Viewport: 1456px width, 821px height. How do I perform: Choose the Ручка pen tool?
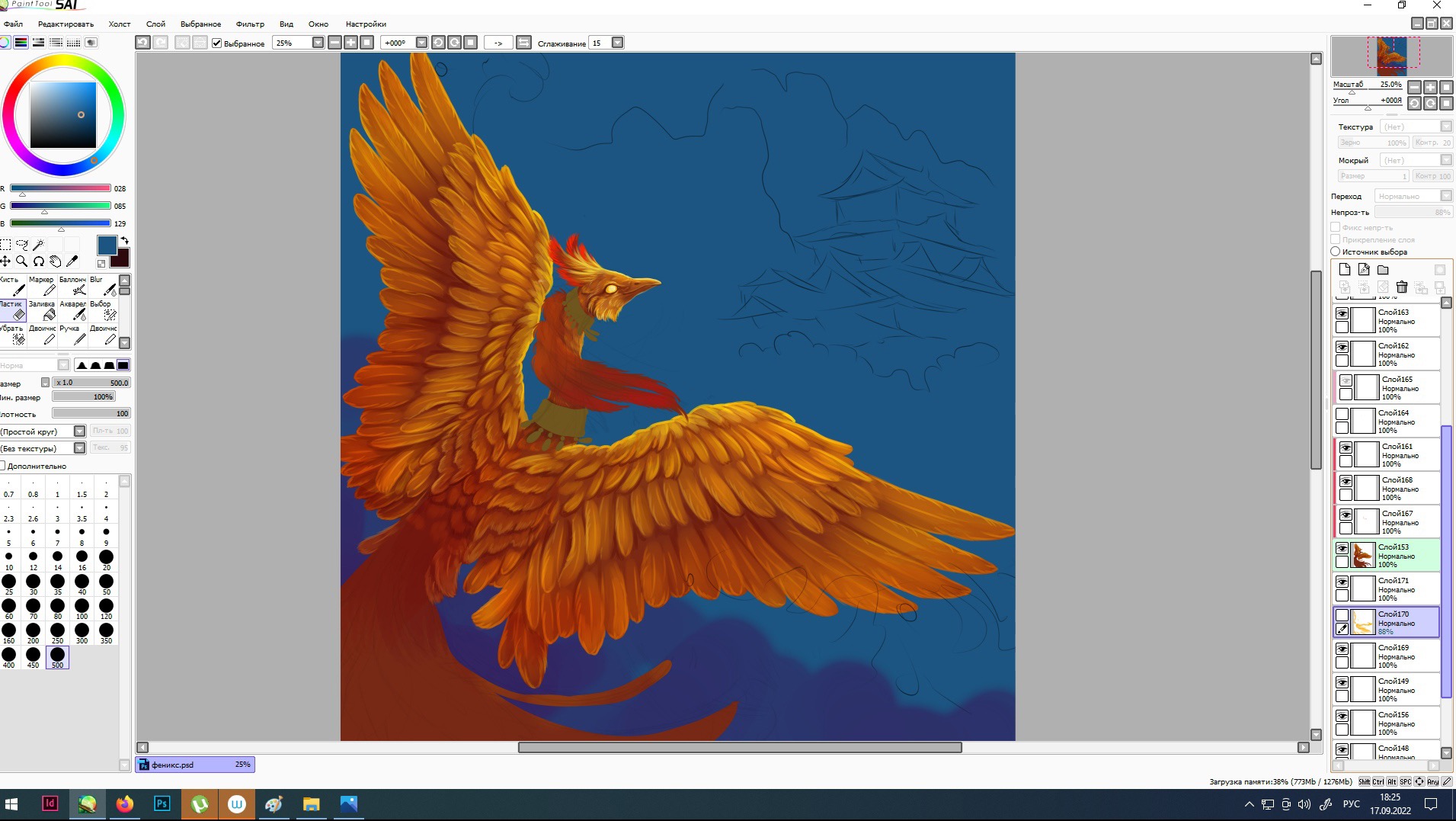click(73, 335)
